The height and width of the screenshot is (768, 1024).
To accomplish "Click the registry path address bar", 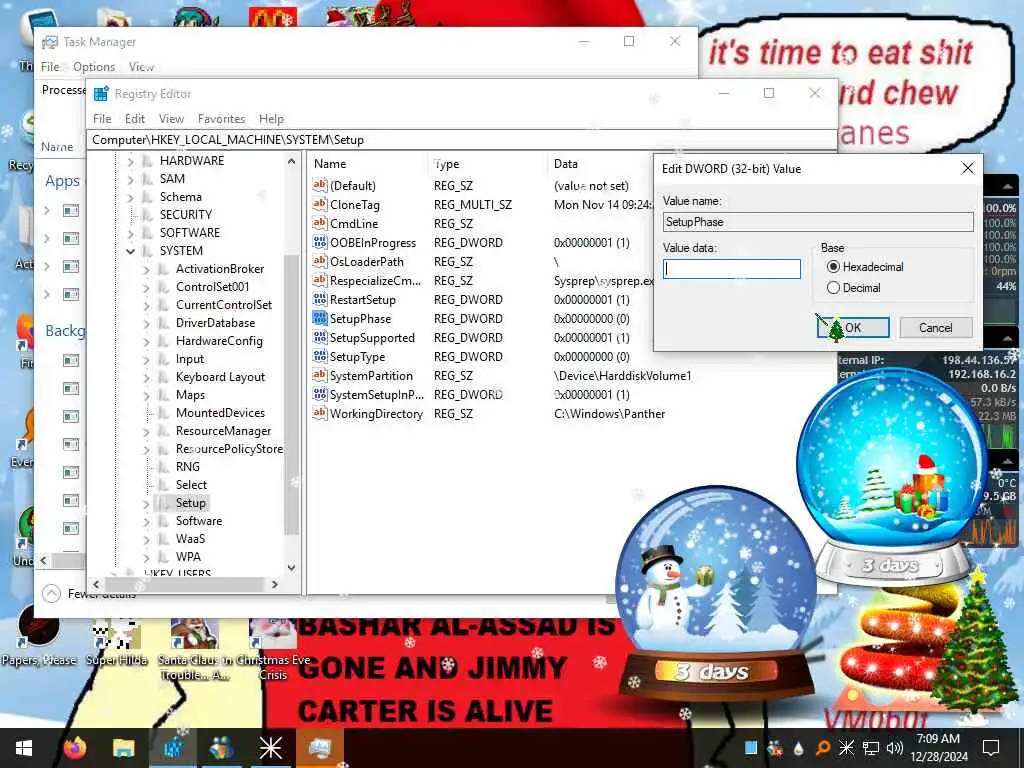I will pos(462,140).
